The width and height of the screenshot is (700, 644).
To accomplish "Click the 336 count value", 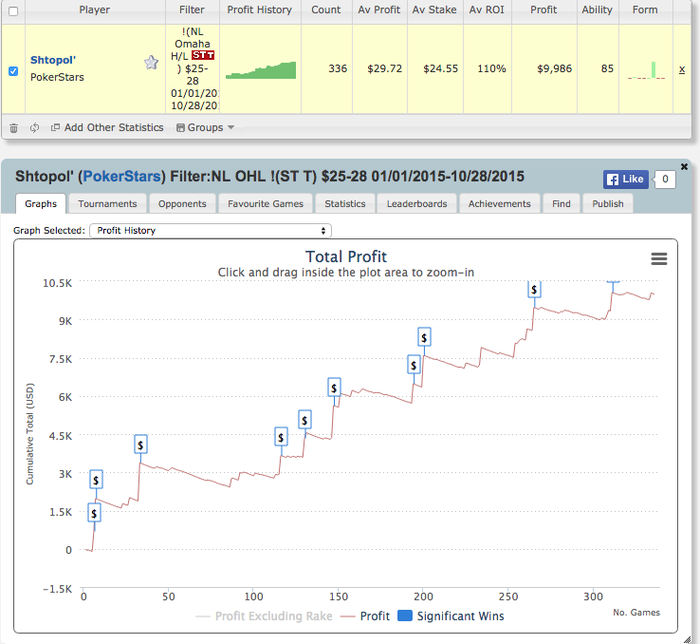I will pyautogui.click(x=338, y=68).
